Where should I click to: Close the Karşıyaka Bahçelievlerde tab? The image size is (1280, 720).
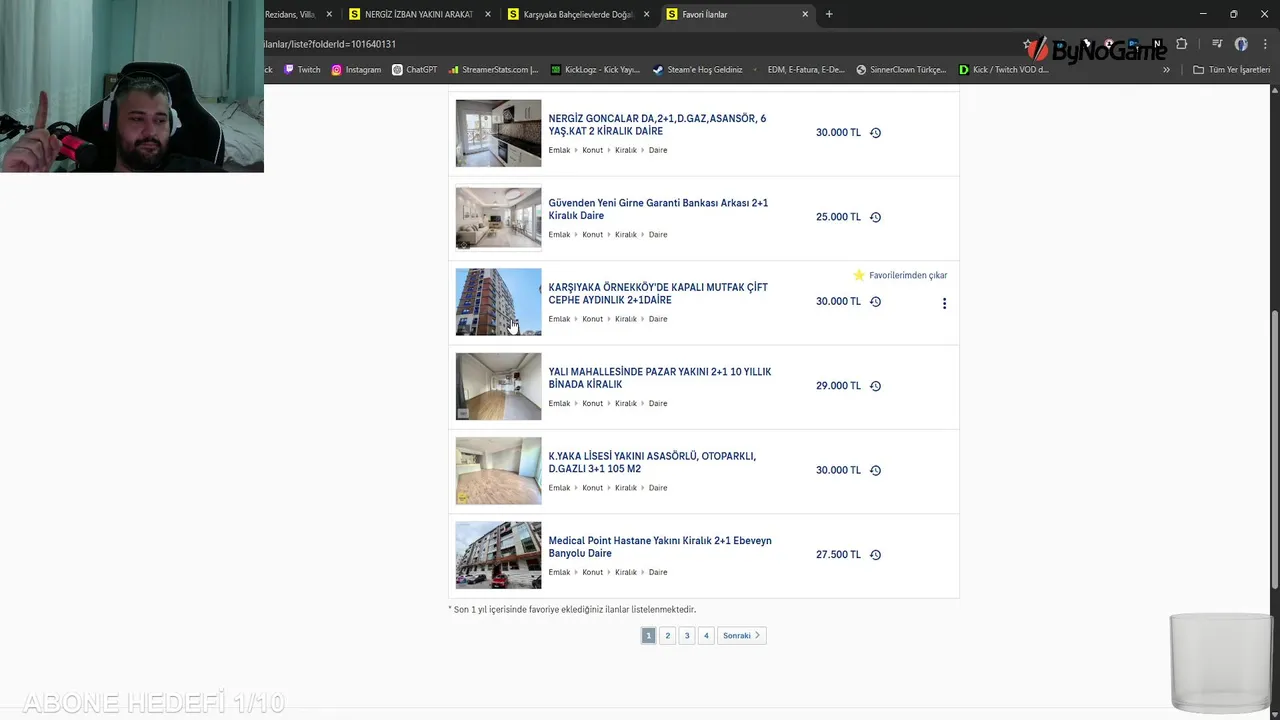pyautogui.click(x=646, y=14)
